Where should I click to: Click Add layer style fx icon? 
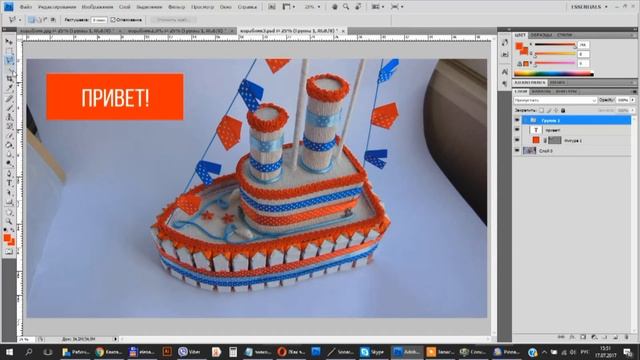pyautogui.click(x=572, y=337)
